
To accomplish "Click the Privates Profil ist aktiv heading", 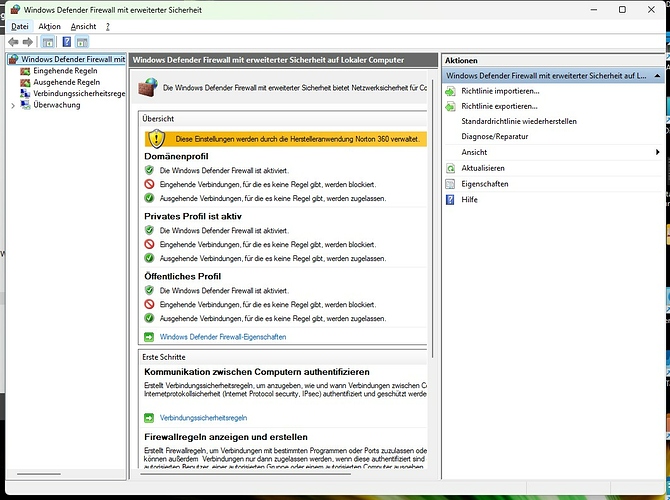I will [193, 217].
